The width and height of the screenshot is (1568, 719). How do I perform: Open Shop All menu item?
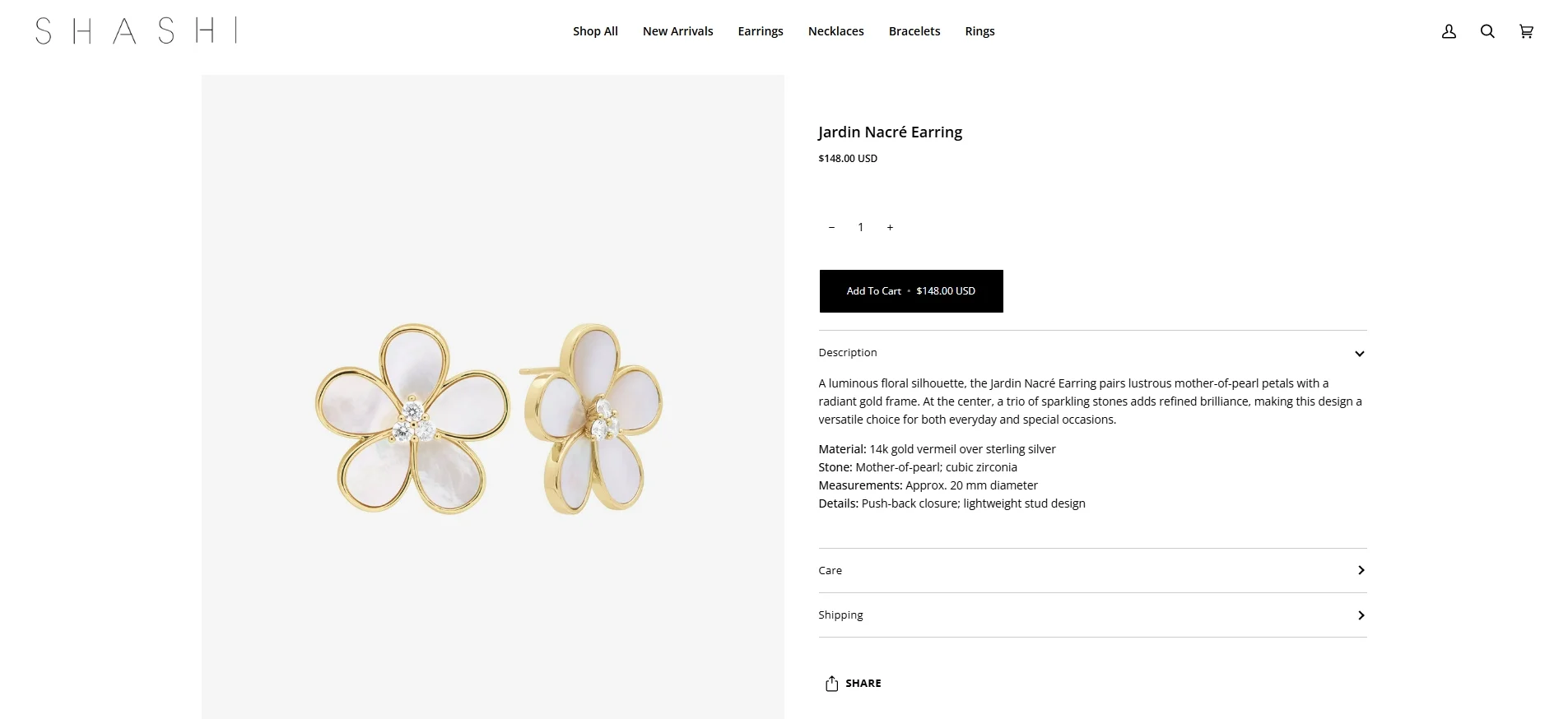coord(595,31)
